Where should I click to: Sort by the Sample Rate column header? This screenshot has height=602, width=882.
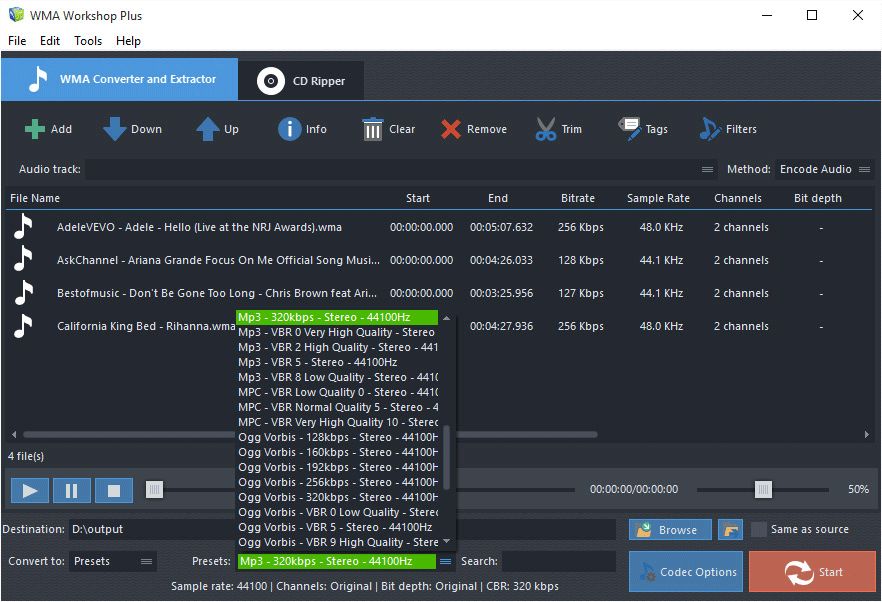tap(658, 198)
